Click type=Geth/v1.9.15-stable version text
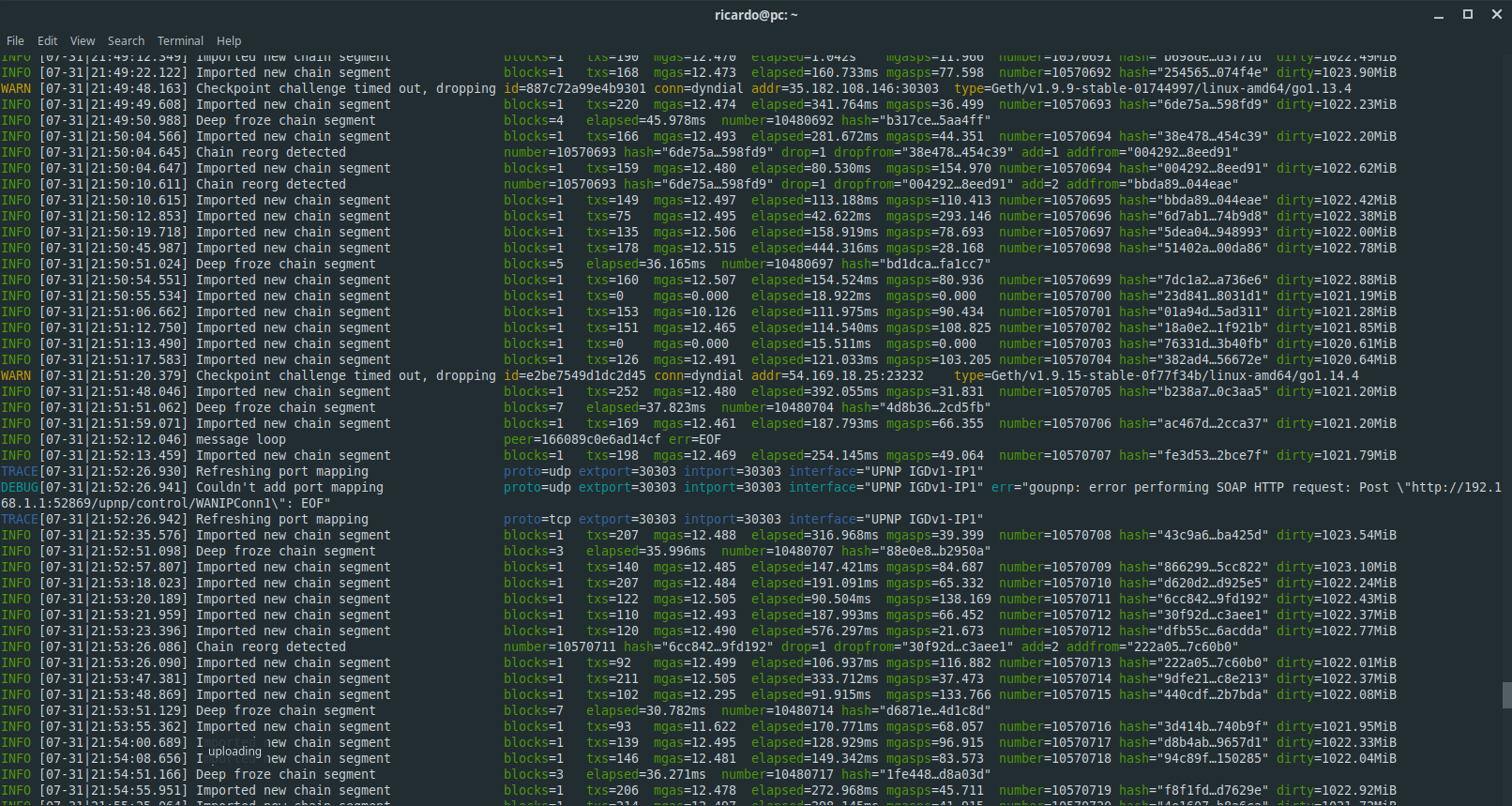Image resolution: width=1512 pixels, height=806 pixels. (1157, 375)
